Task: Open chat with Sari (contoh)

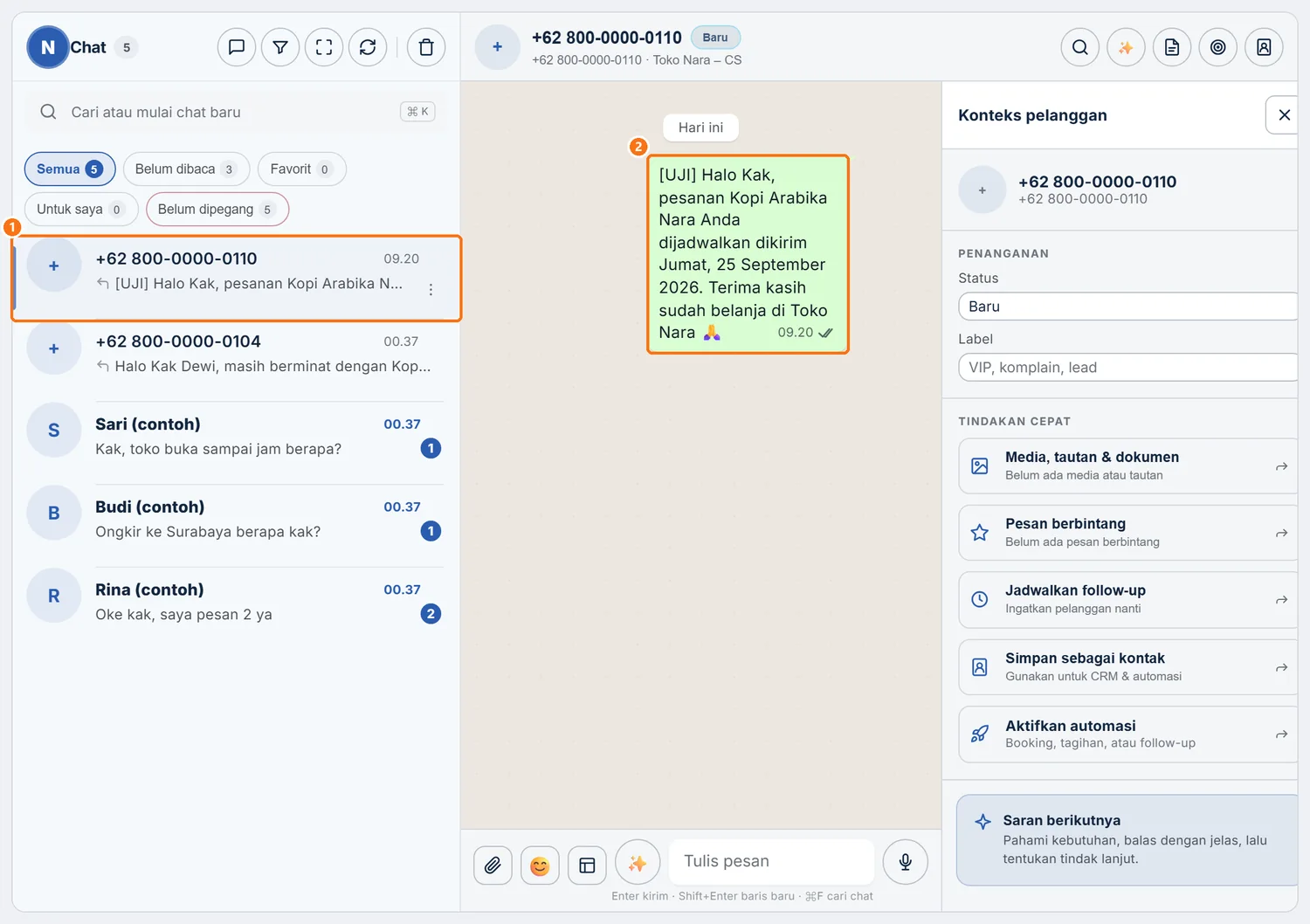Action: coord(236,437)
